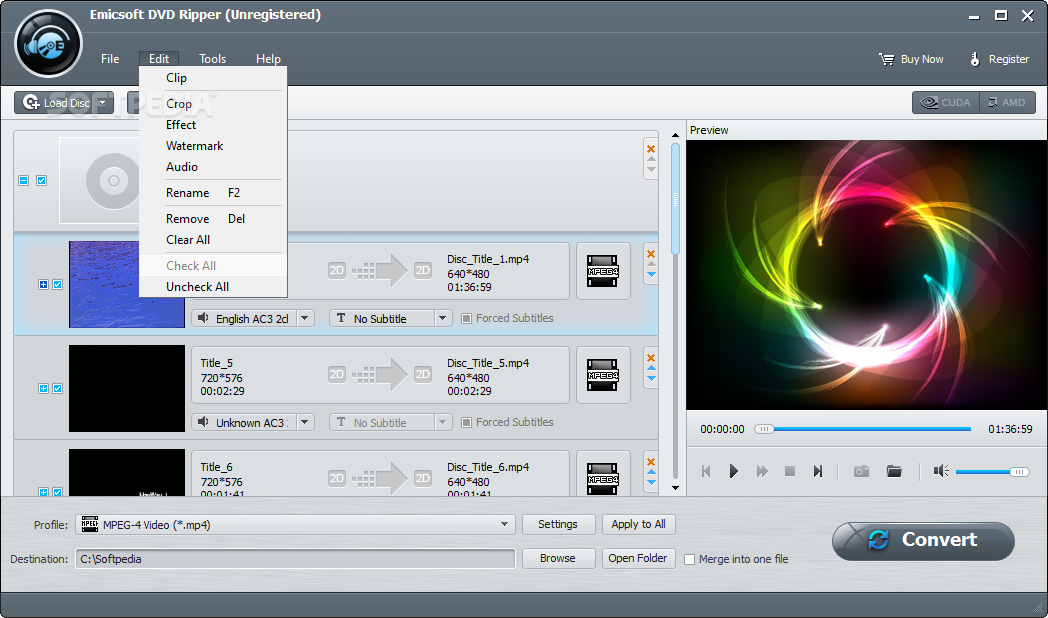Click MPEG4 format icon for Disc_Title_1
This screenshot has height=618, width=1048.
click(603, 271)
